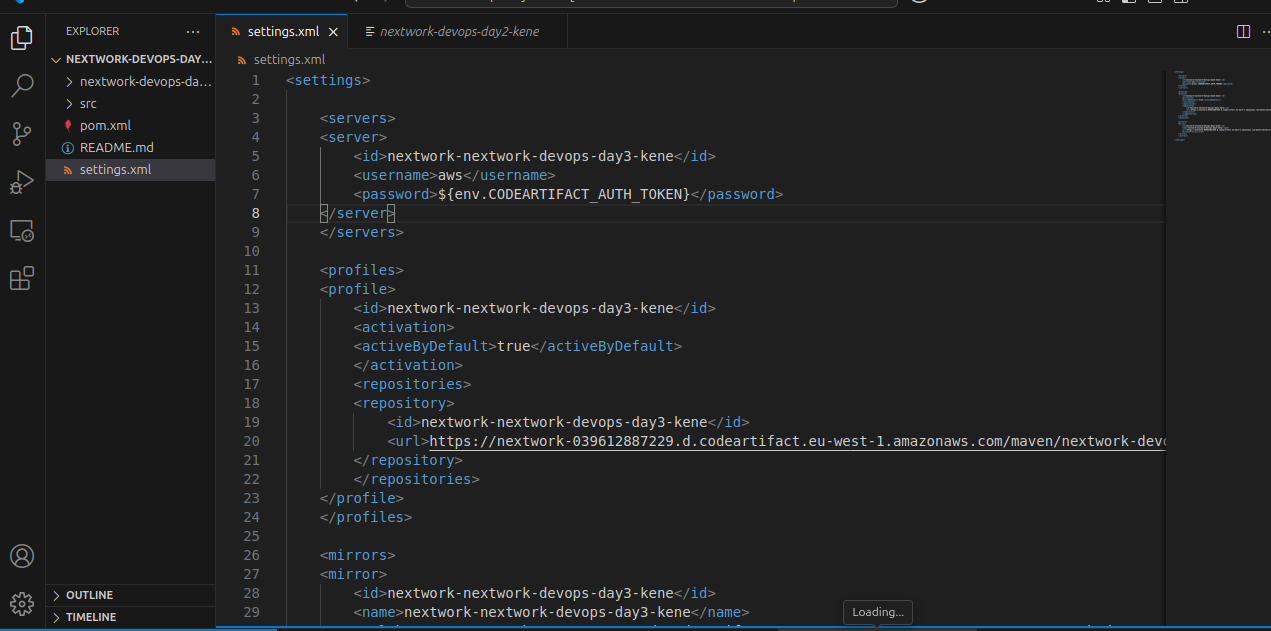Expand the TIMELINE section

(x=130, y=617)
